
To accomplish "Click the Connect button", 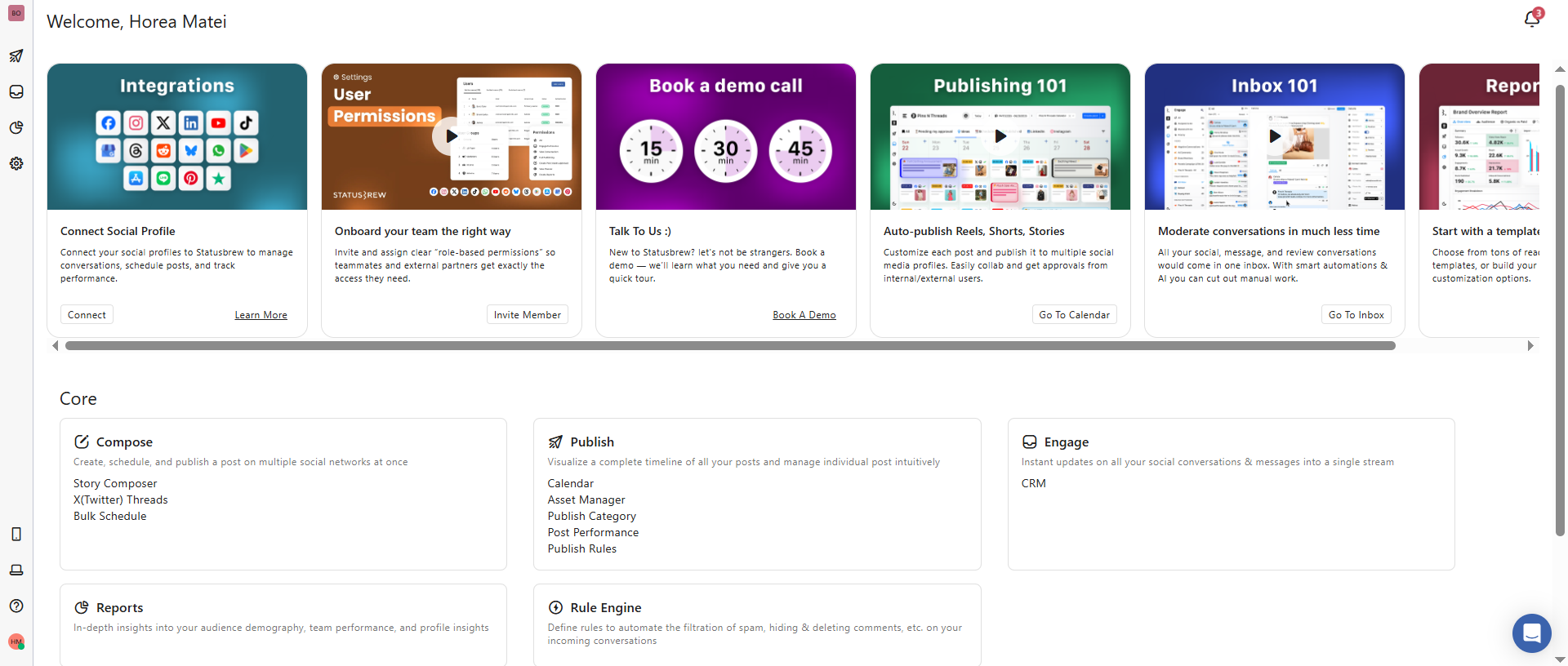I will [x=87, y=315].
